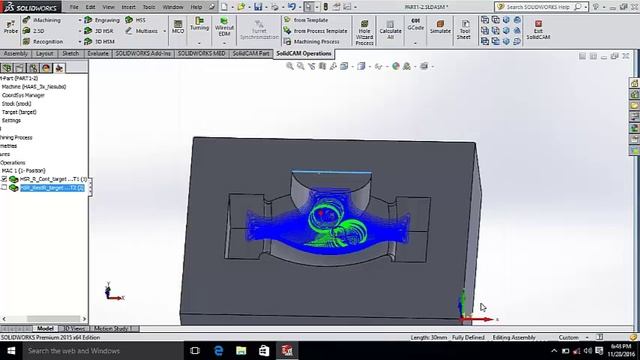The width and height of the screenshot is (640, 360).
Task: Click feature tree horizontal scrollbar
Action: click(x=53, y=319)
